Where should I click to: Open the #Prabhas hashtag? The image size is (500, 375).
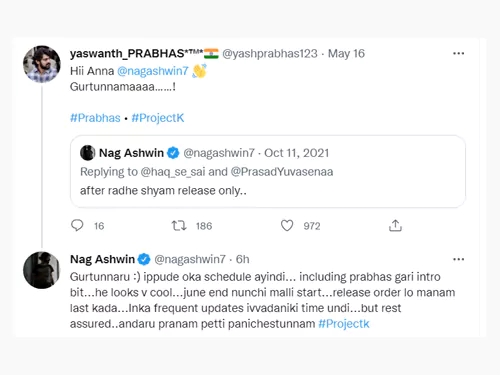(x=95, y=118)
